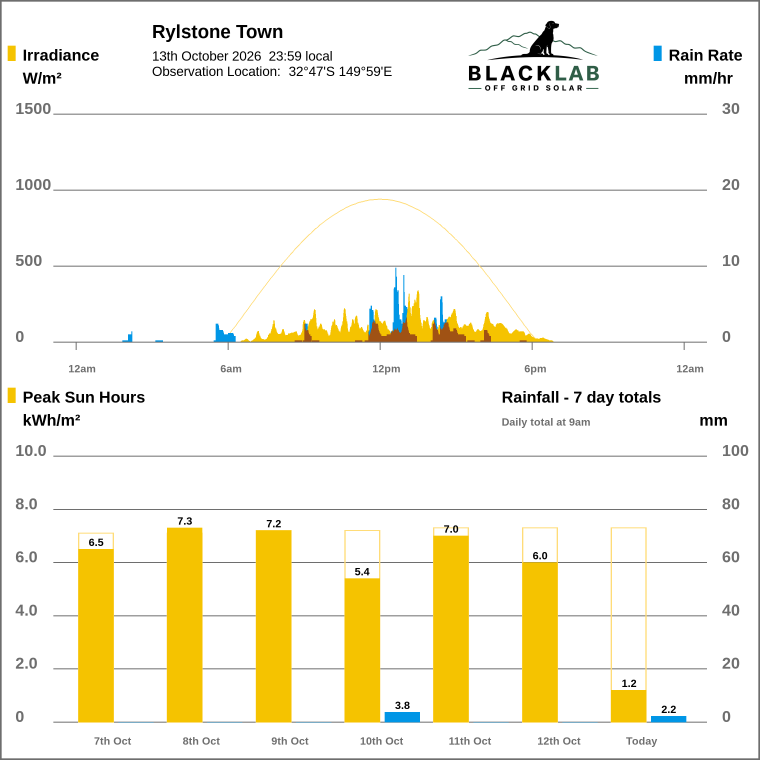
Task: Click the 6pm time axis label
Action: point(535,369)
